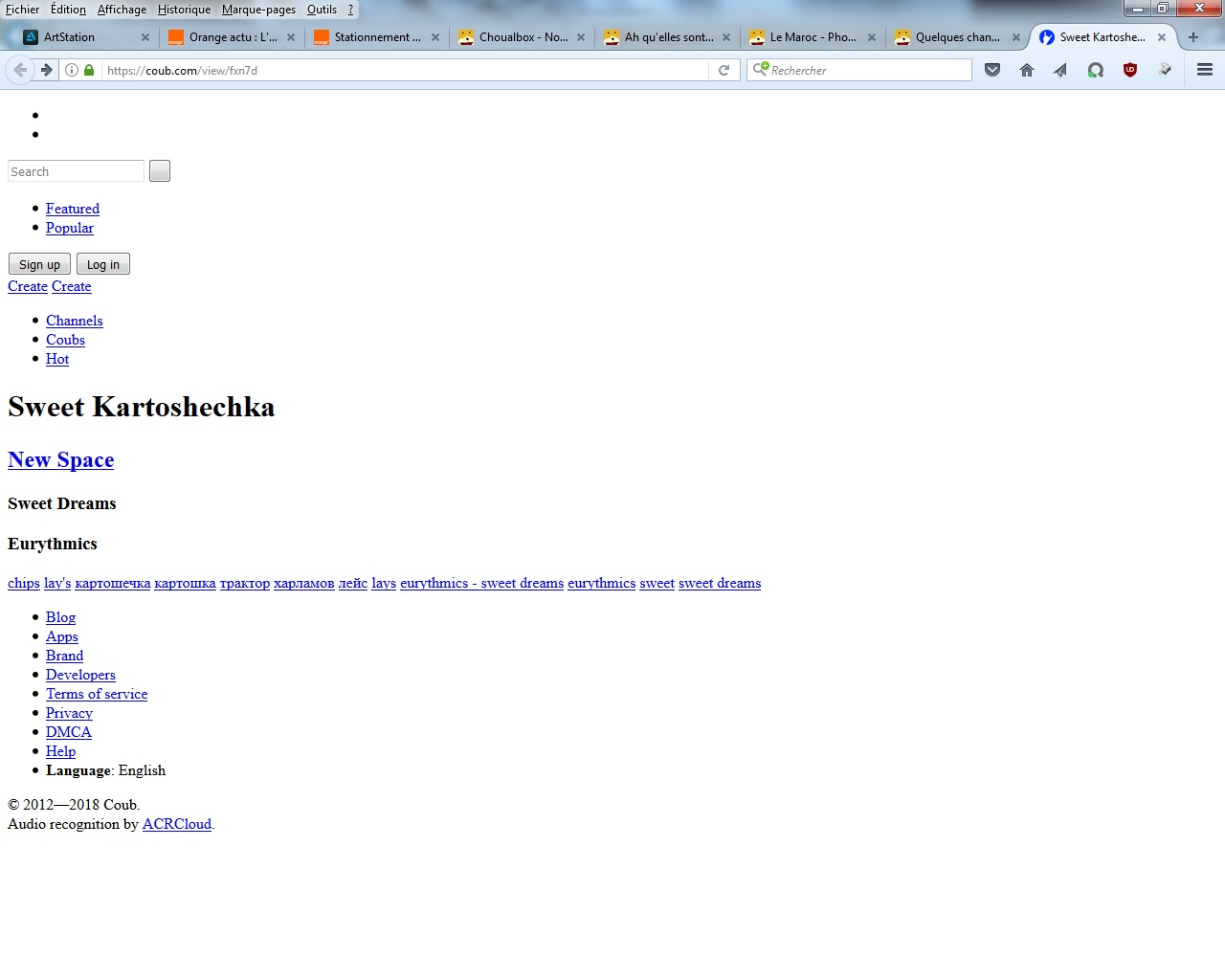Click the uBlock Origin shield icon
1225x980 pixels.
[1130, 70]
